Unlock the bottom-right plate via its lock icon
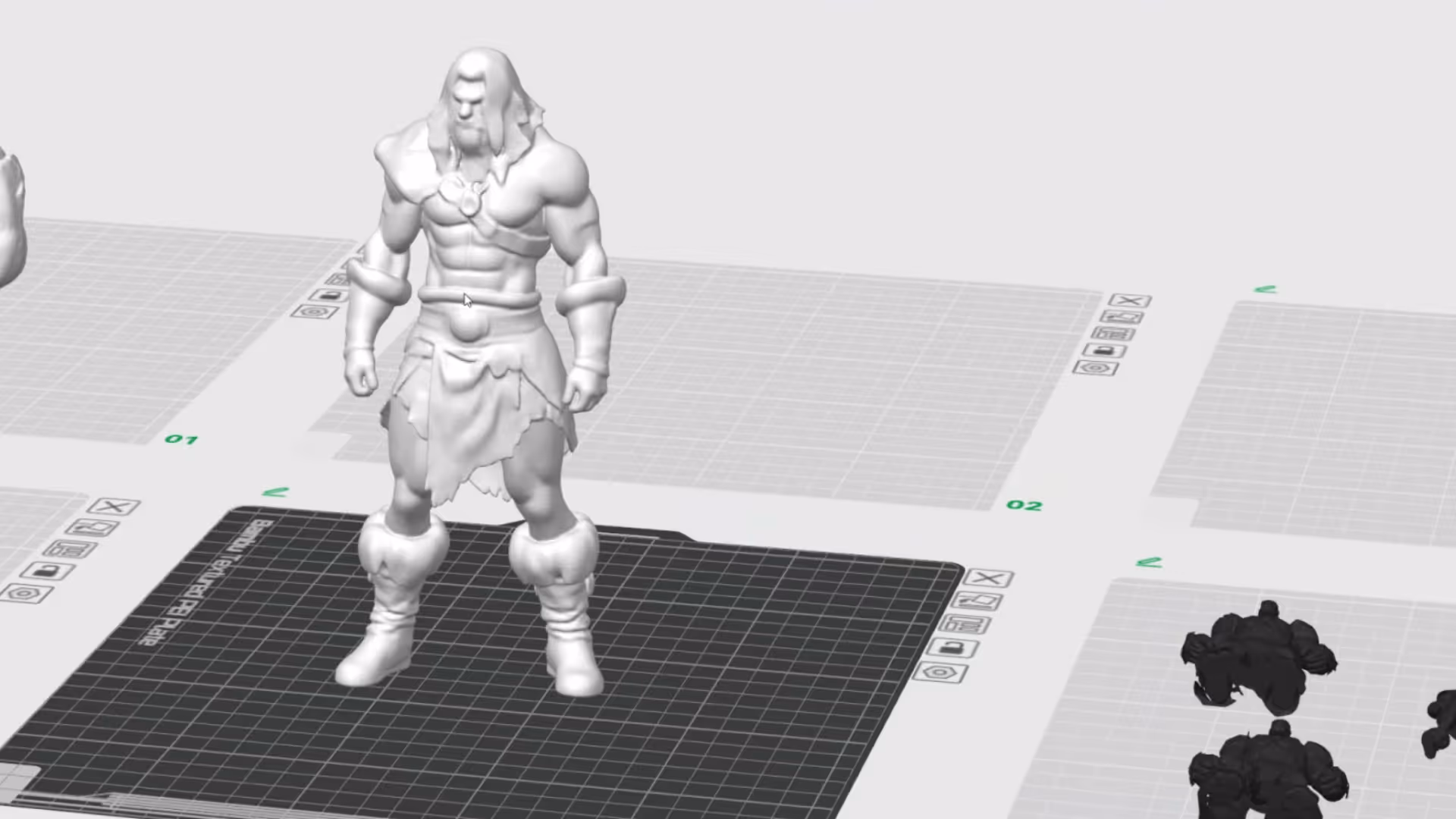 (953, 648)
